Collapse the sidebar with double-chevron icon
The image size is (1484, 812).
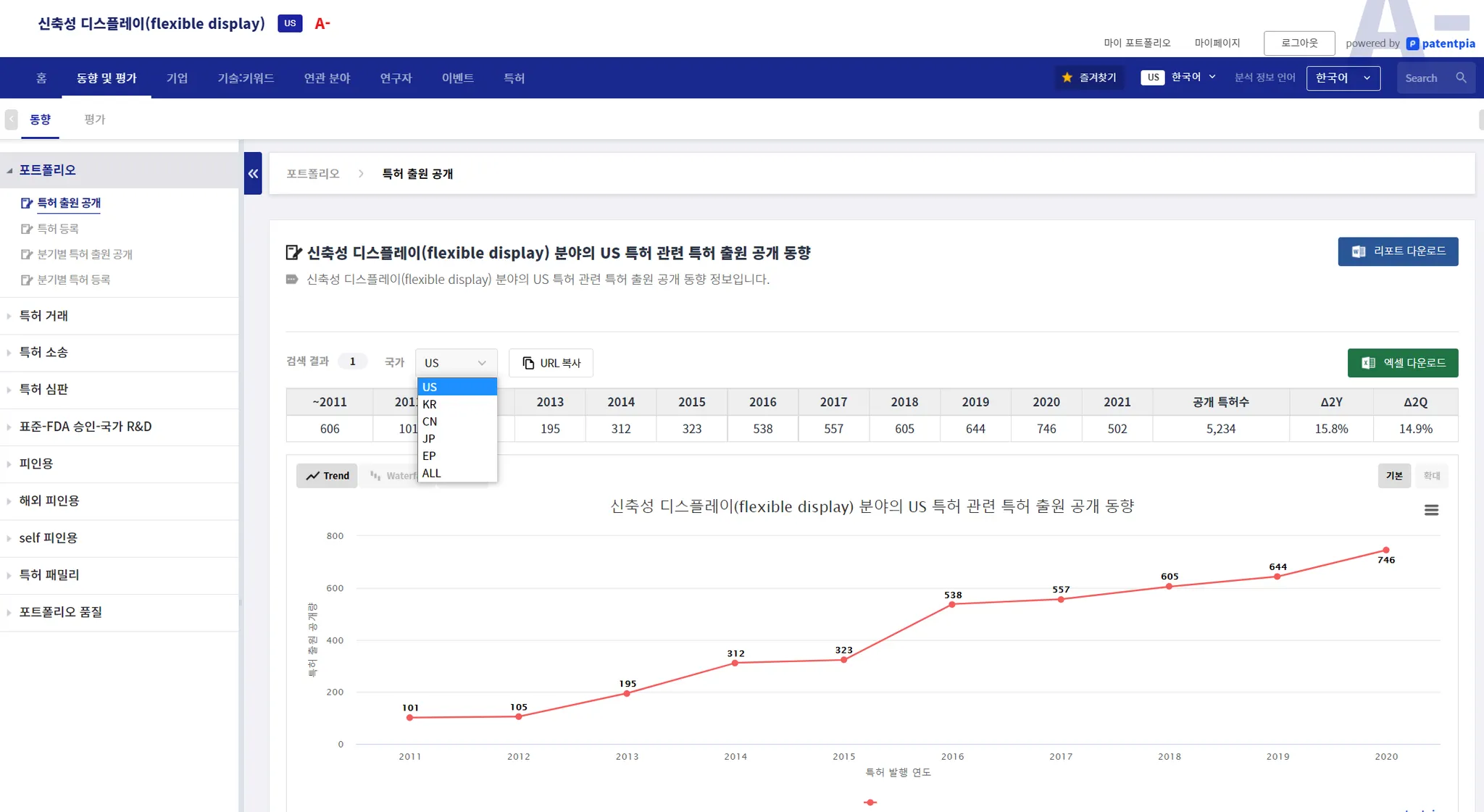[x=253, y=173]
